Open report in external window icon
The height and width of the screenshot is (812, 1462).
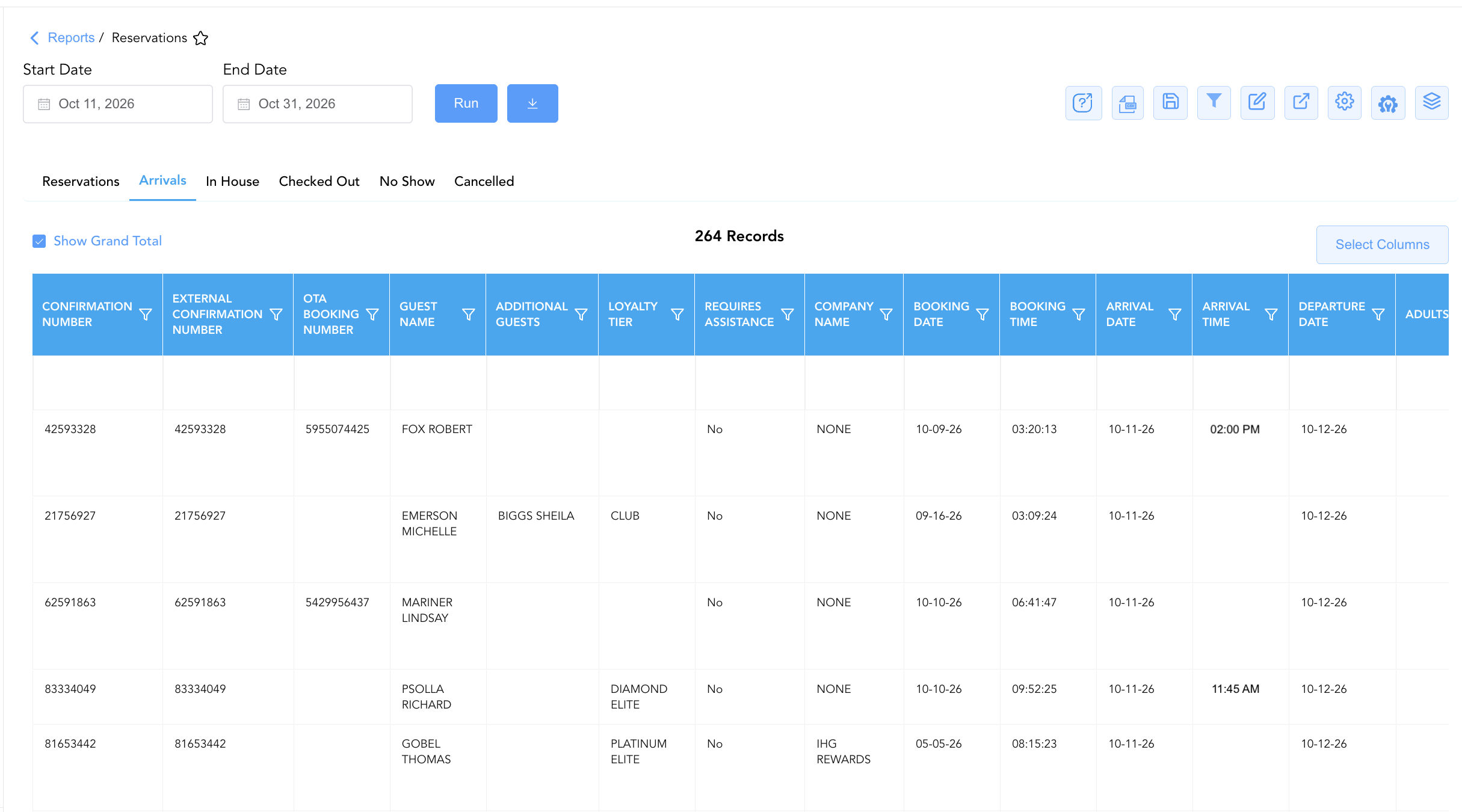tap(1301, 103)
